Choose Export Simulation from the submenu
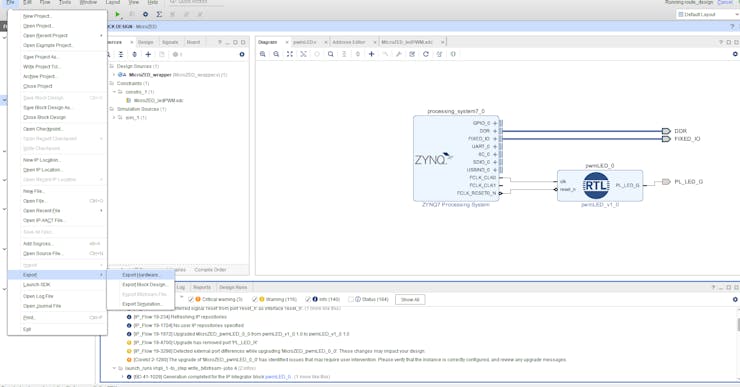The width and height of the screenshot is (740, 387). coord(141,304)
